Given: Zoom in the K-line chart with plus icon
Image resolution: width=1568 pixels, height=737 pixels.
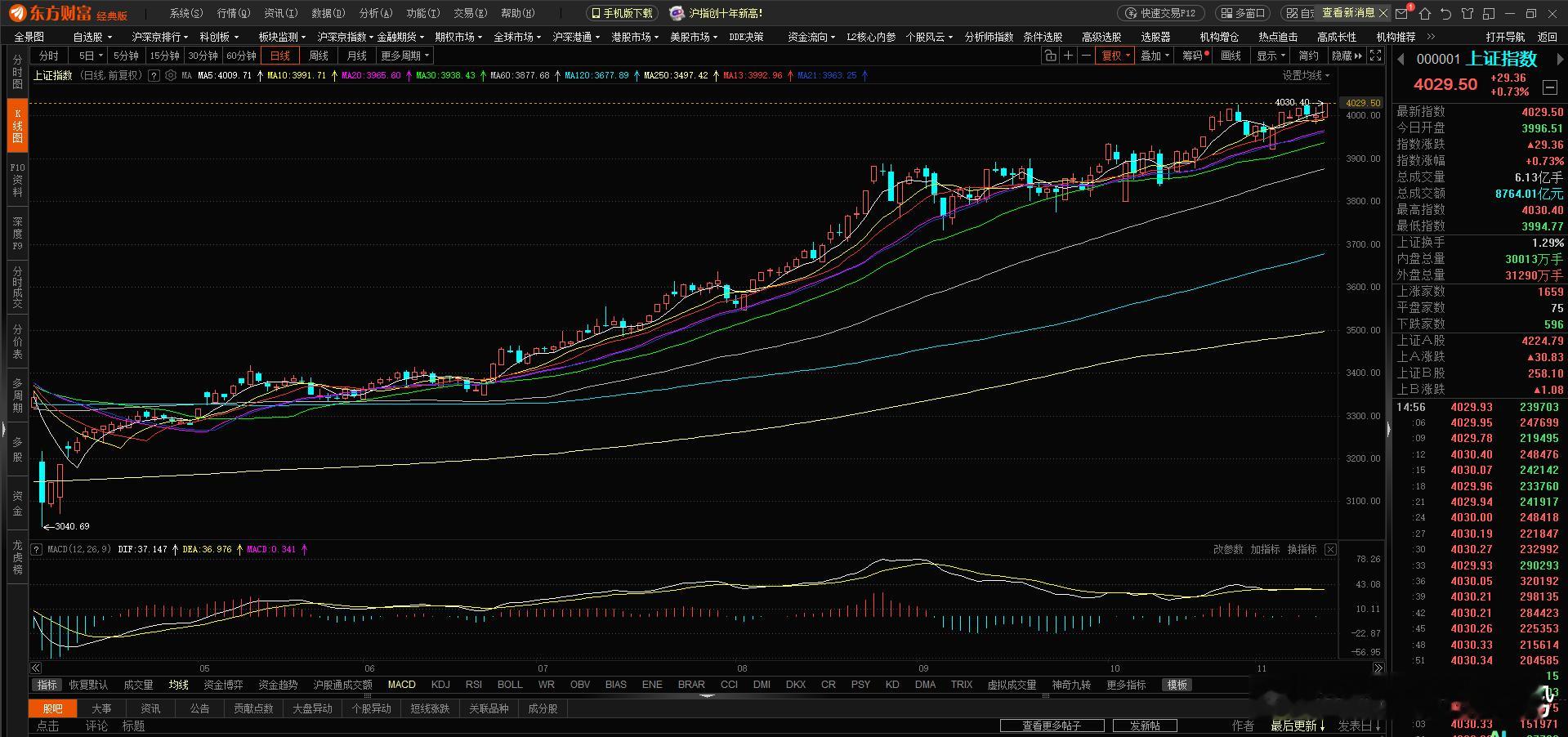Looking at the screenshot, I should point(1068,56).
